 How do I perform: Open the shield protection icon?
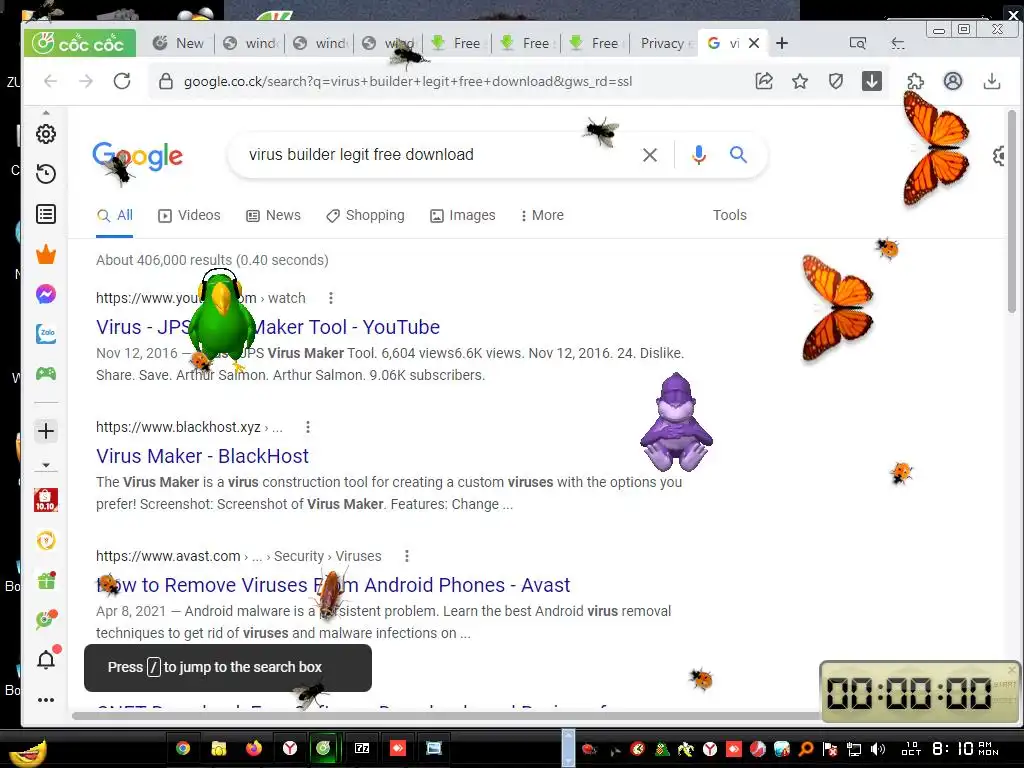click(835, 81)
